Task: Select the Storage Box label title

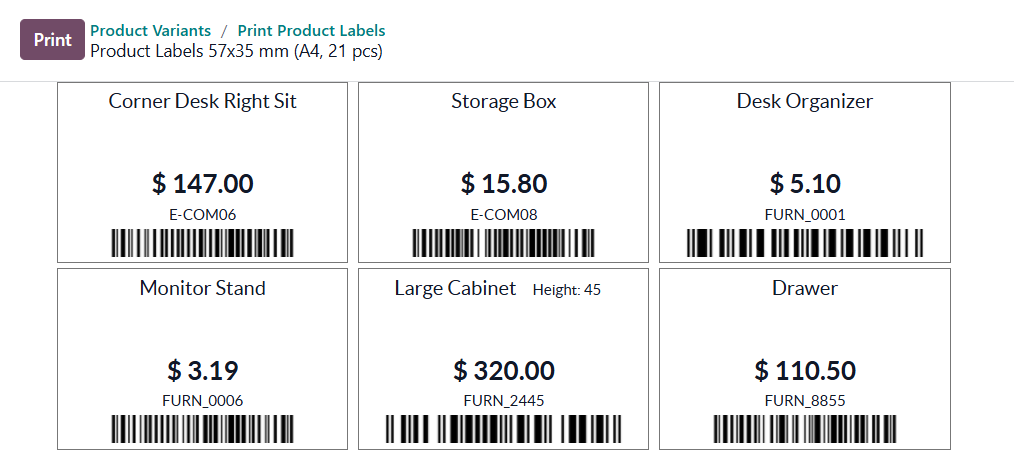Action: pyautogui.click(x=504, y=101)
